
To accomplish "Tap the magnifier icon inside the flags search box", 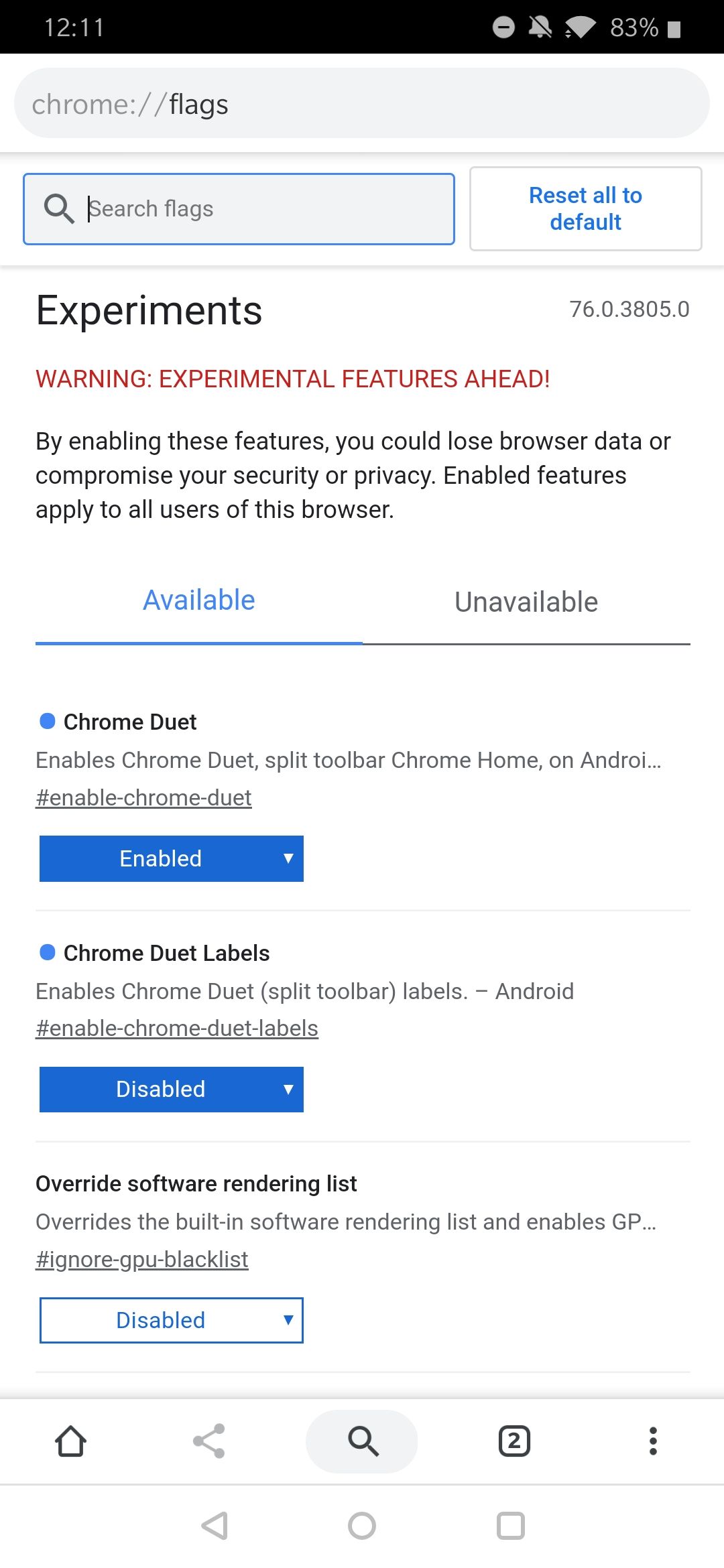I will pos(60,208).
